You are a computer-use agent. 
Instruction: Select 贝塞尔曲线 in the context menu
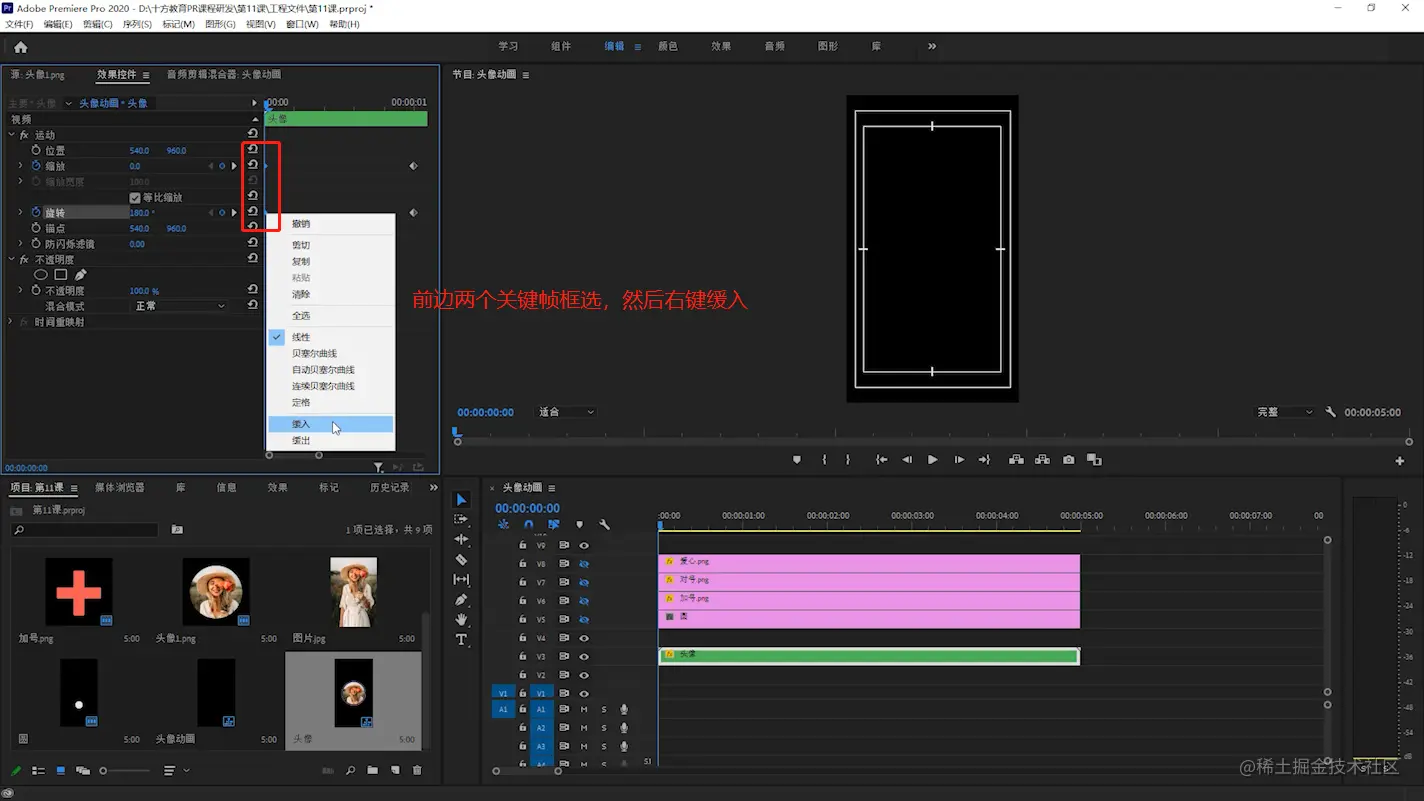tap(314, 354)
